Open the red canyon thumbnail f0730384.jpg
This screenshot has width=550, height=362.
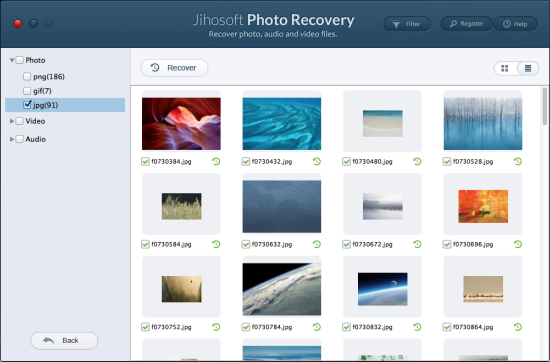tap(181, 124)
